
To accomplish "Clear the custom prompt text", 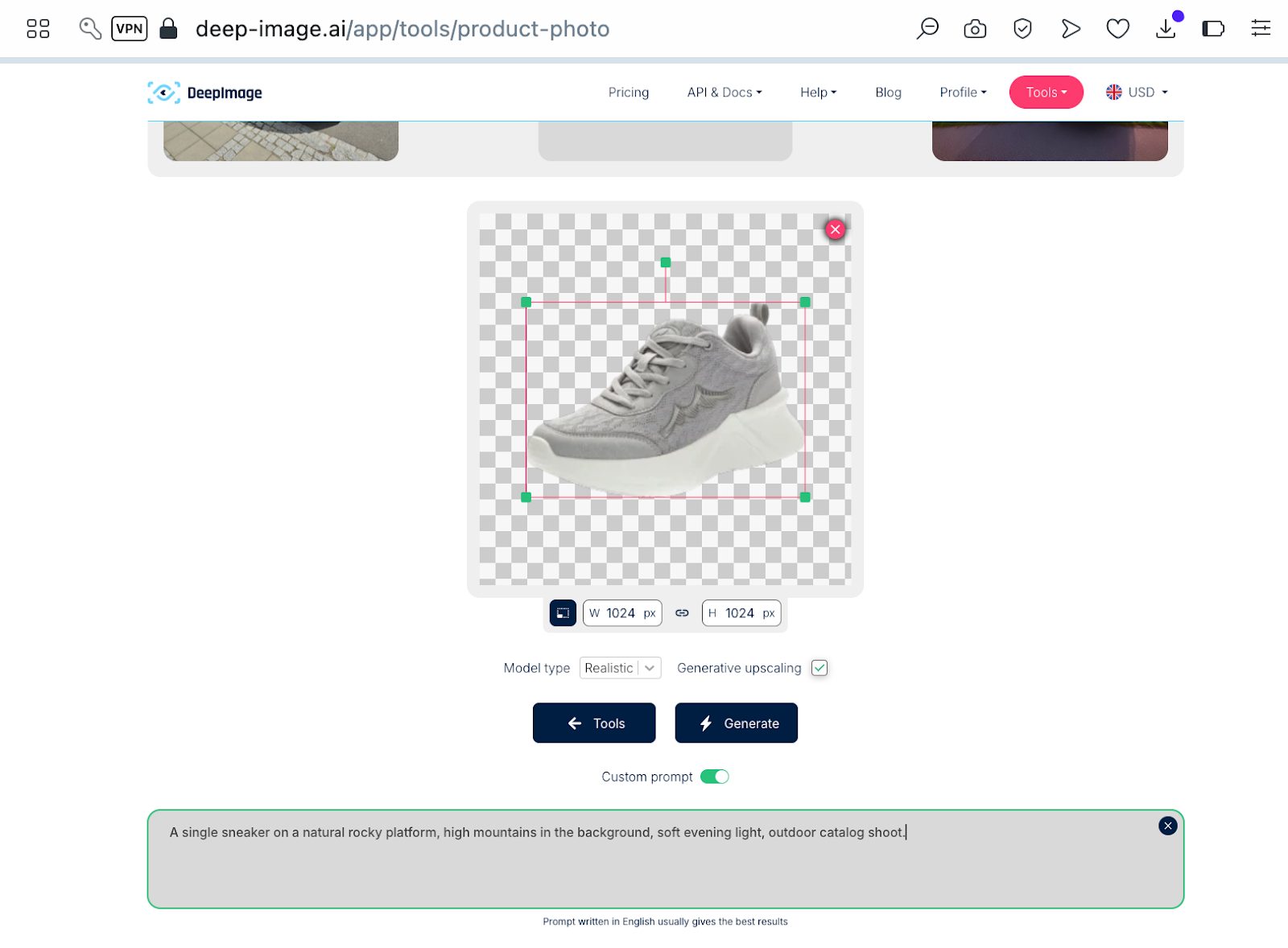I will point(1167,826).
